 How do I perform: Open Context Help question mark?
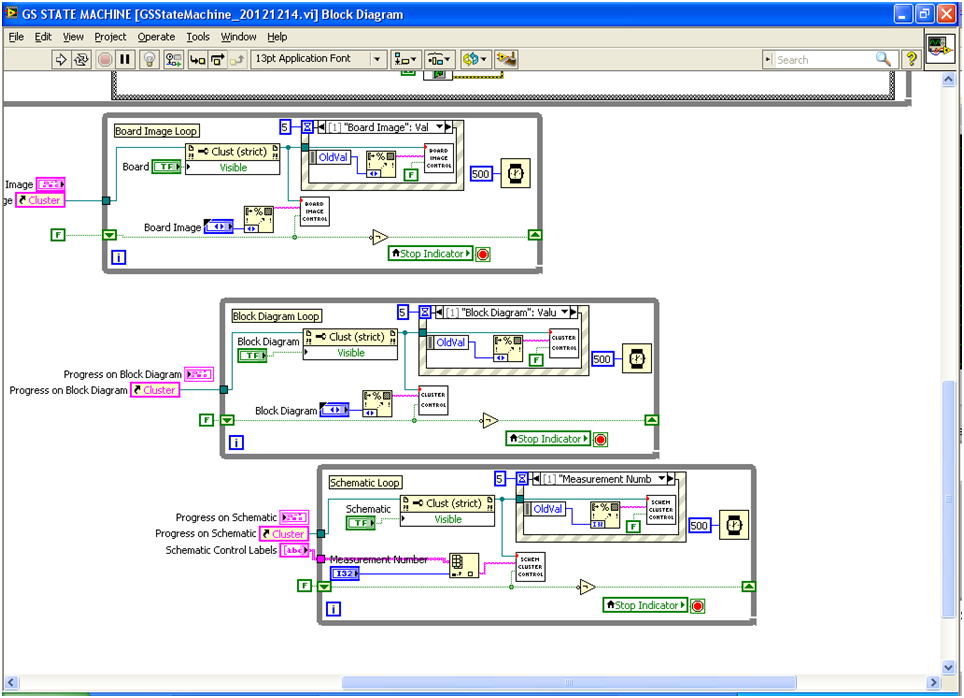click(x=911, y=59)
